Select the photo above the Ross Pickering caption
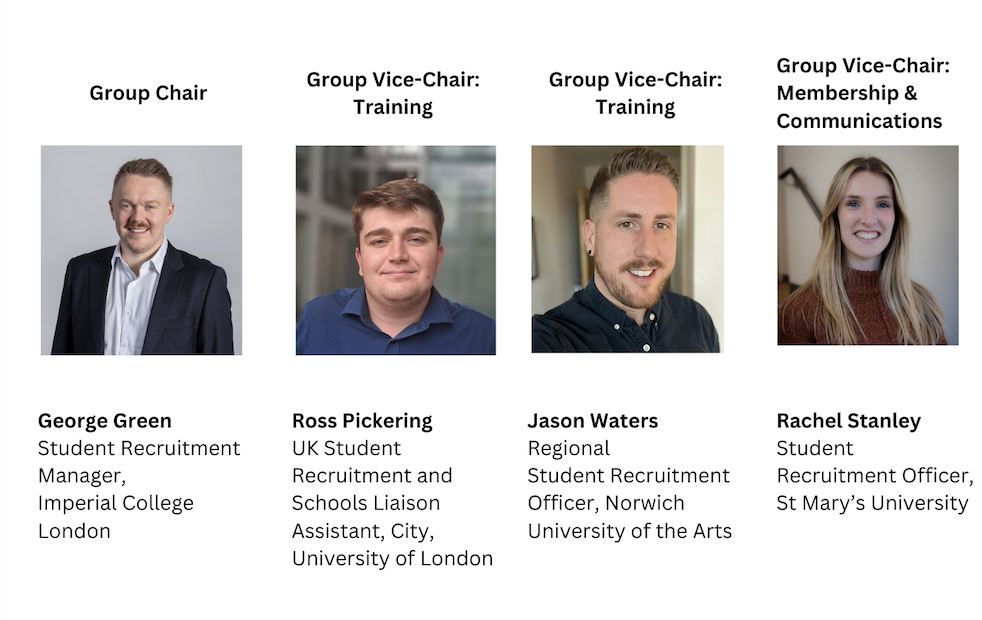This screenshot has width=982, height=620. coord(396,251)
